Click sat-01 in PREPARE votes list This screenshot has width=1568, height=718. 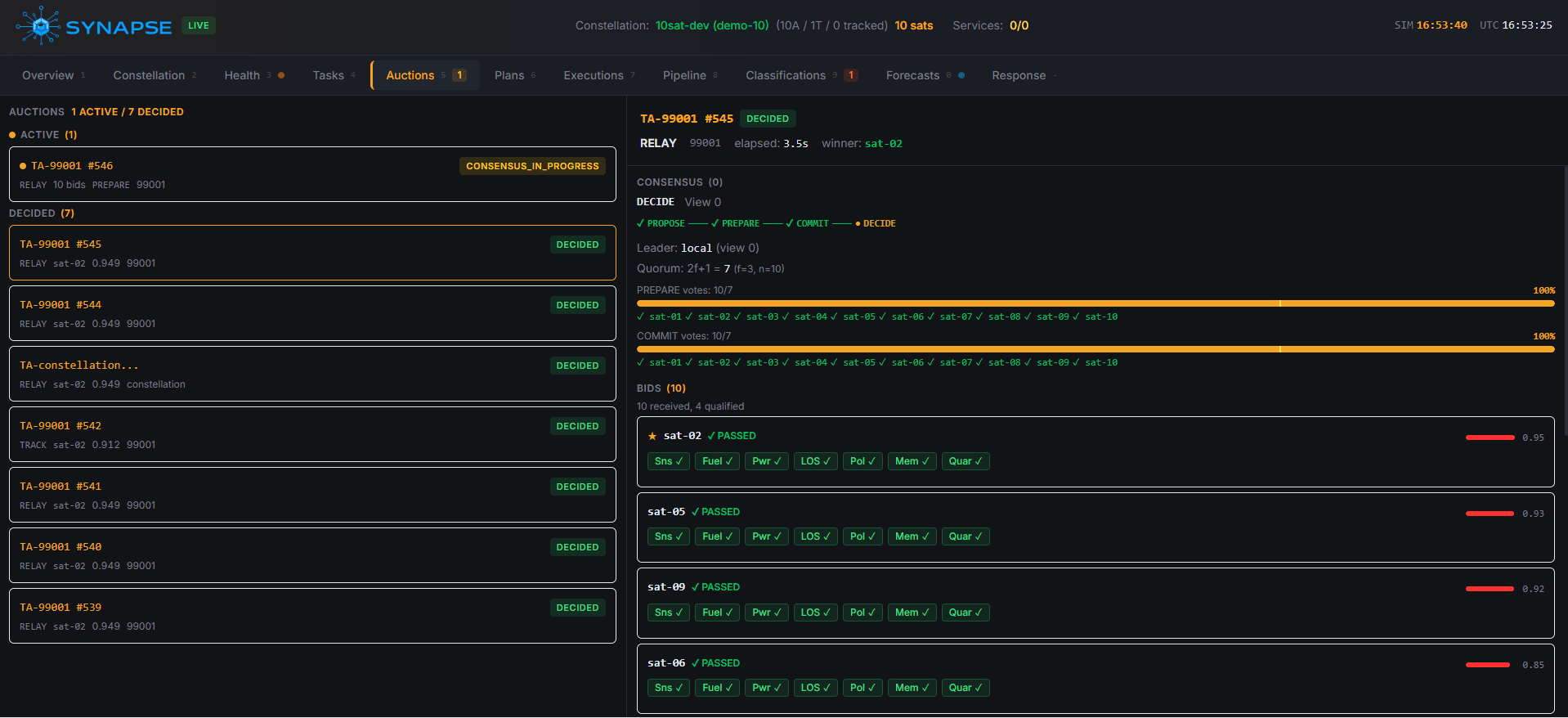[659, 316]
